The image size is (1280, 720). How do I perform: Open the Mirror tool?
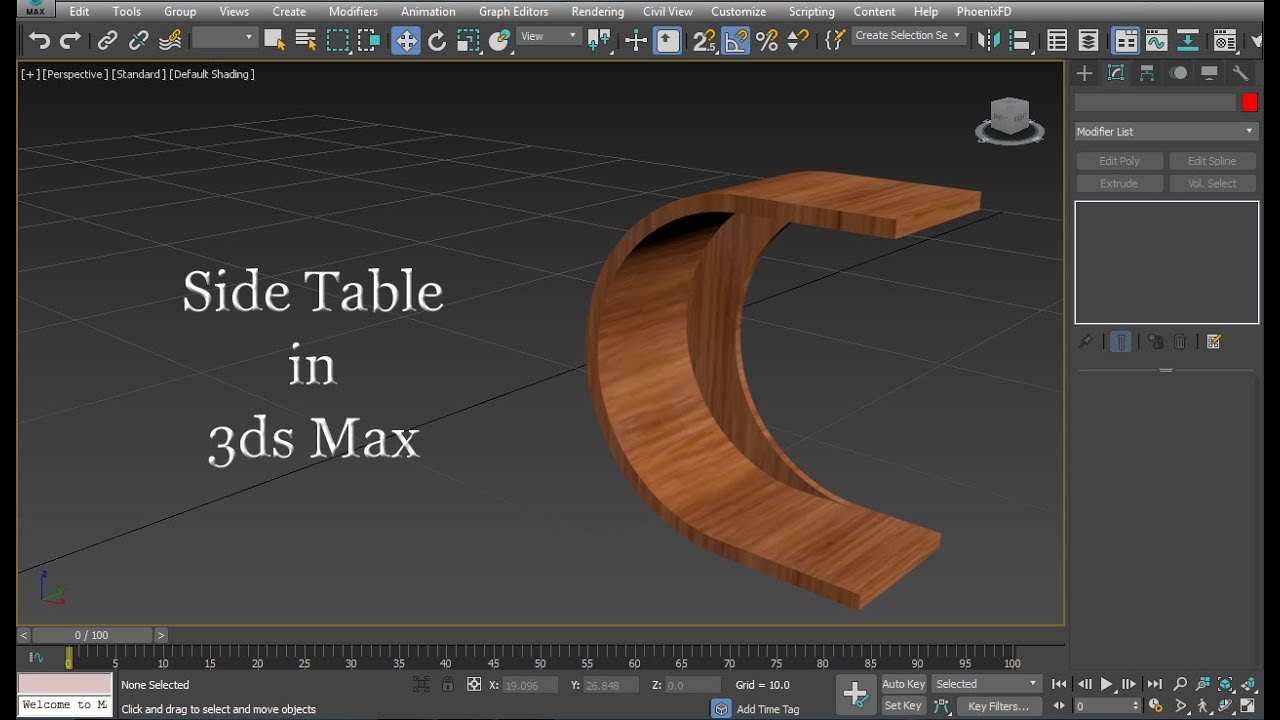pyautogui.click(x=988, y=40)
